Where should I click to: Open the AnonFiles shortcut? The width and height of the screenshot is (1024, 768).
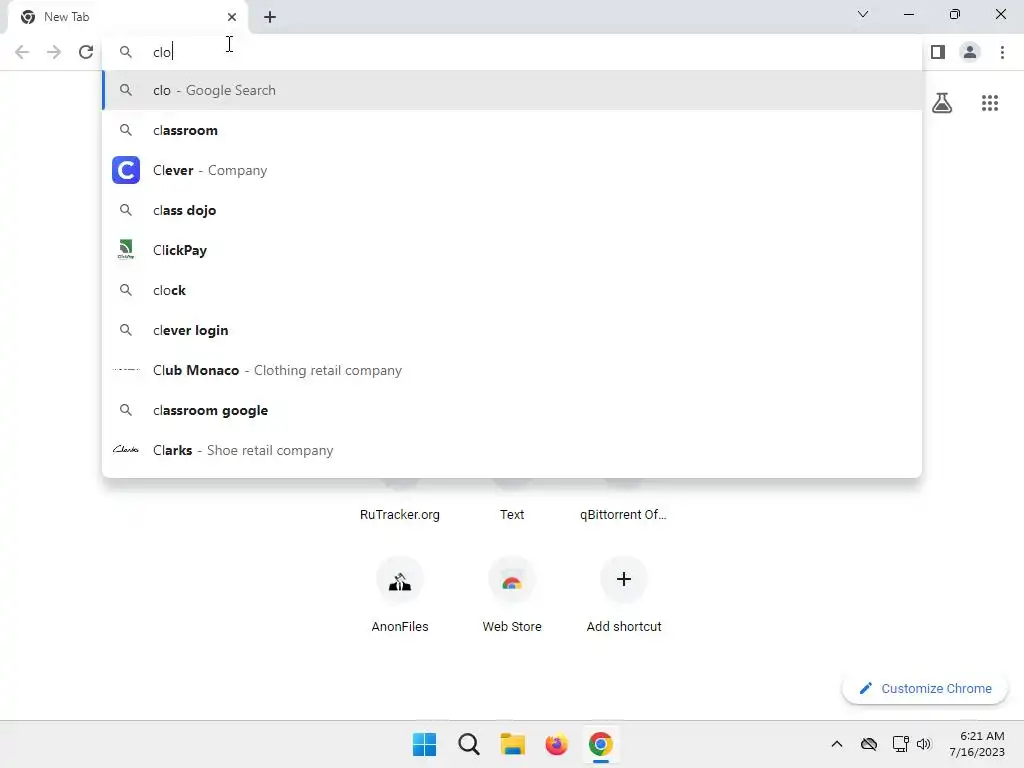[x=400, y=595]
